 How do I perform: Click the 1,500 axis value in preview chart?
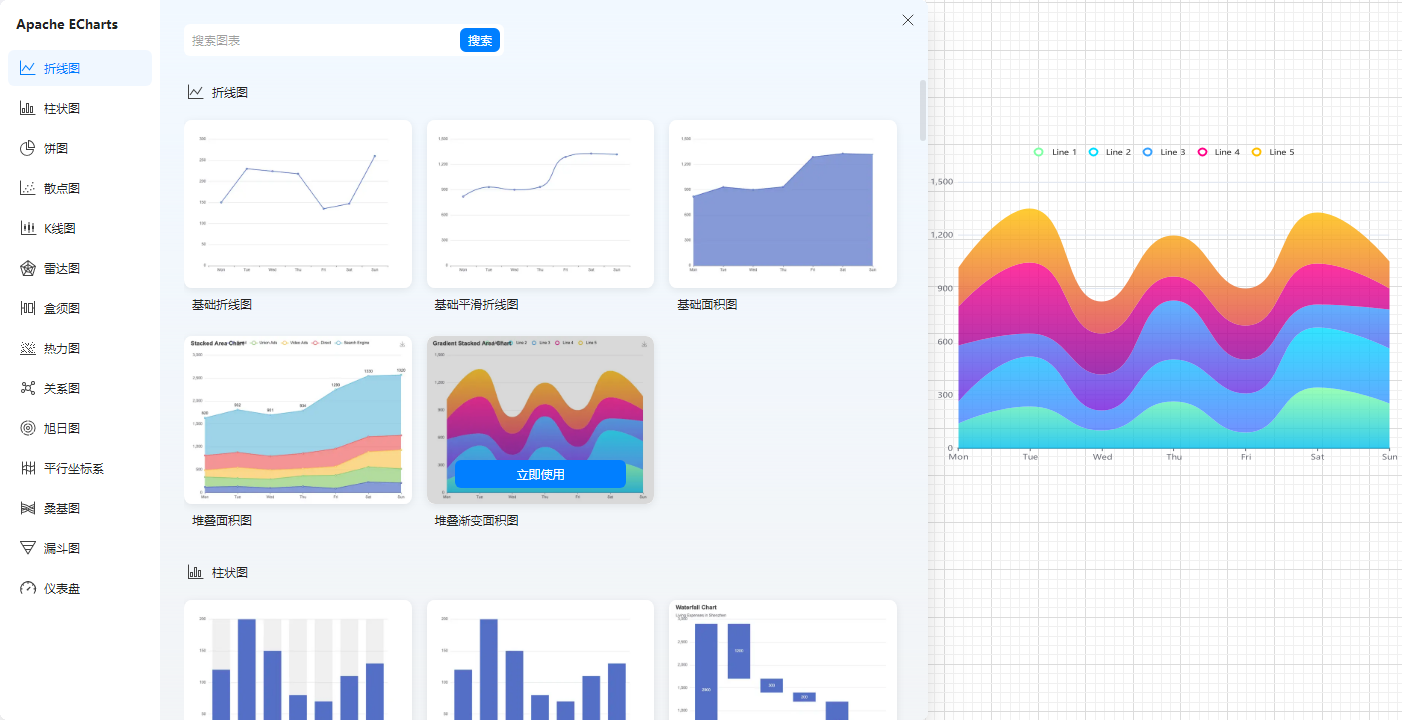coord(942,182)
